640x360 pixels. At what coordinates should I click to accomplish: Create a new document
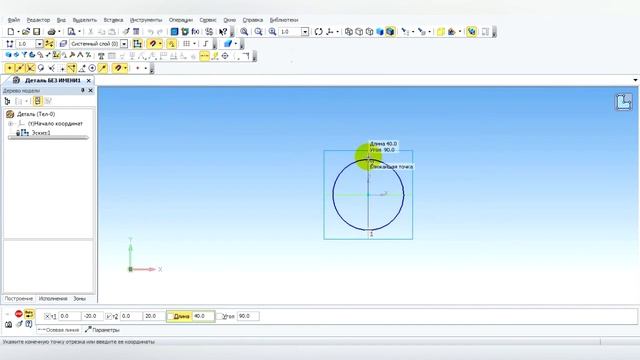[11, 31]
